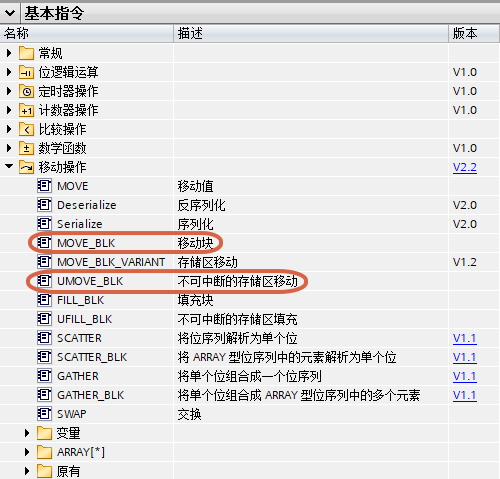
Task: Select the 比较操作 folder icon
Action: 26,129
